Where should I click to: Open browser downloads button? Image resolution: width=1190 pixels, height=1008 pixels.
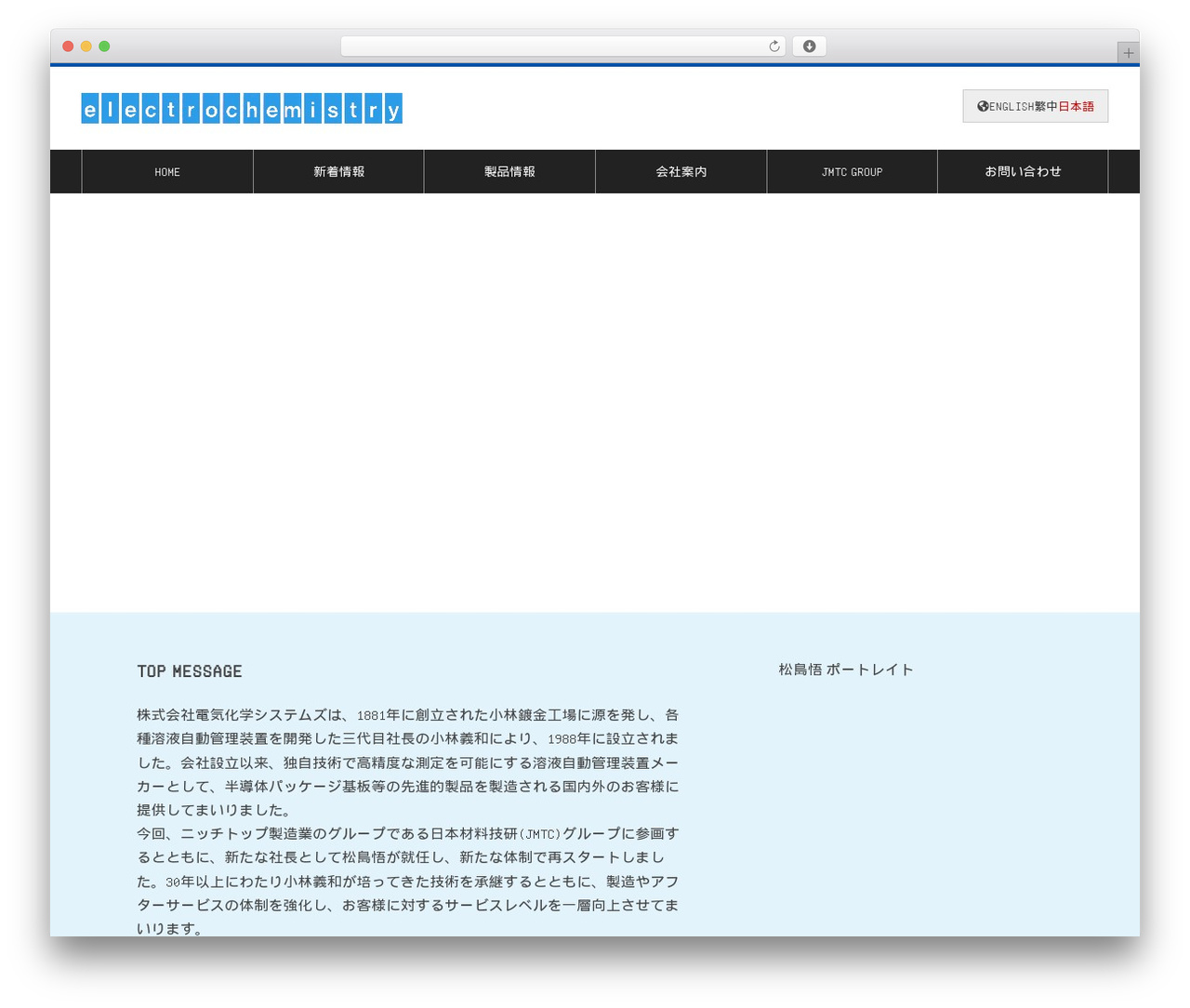pos(809,46)
